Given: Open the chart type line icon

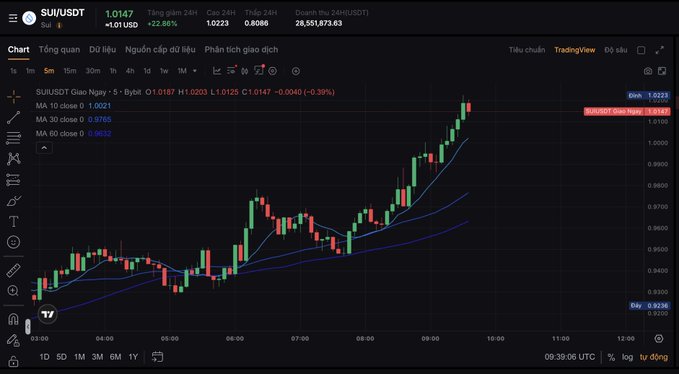Looking at the screenshot, I should [x=217, y=71].
